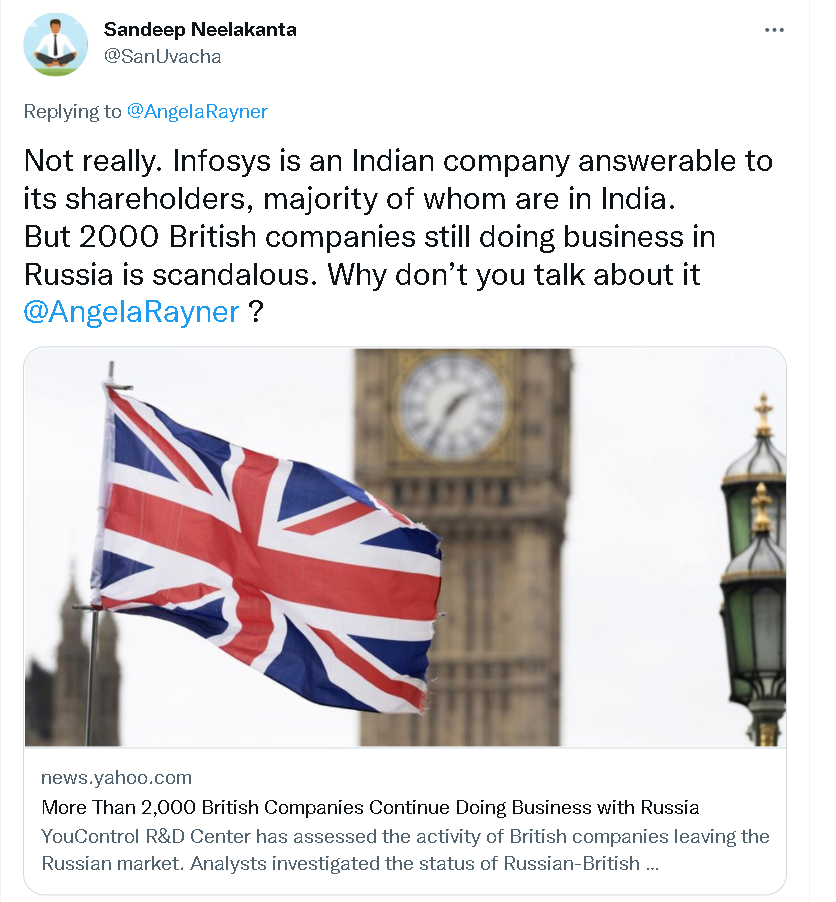Click the news.yahoo.com domain label

tap(116, 777)
